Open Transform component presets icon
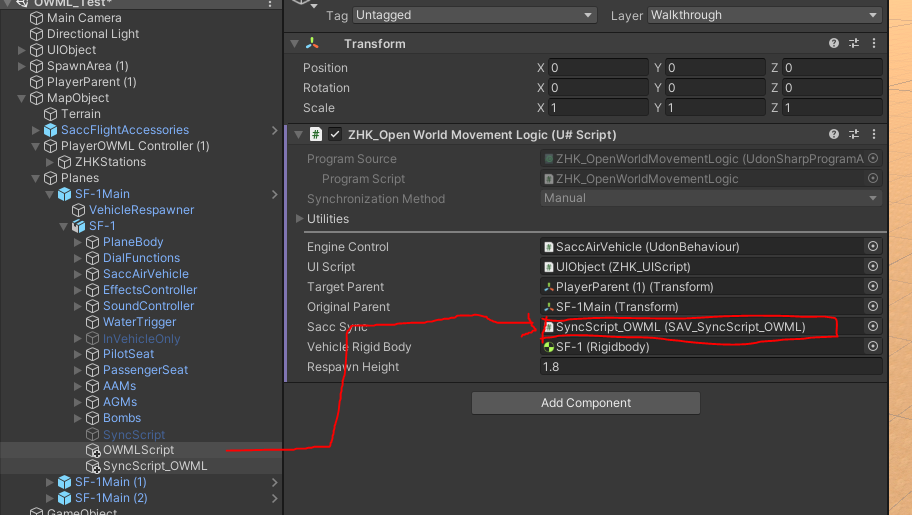 click(854, 43)
